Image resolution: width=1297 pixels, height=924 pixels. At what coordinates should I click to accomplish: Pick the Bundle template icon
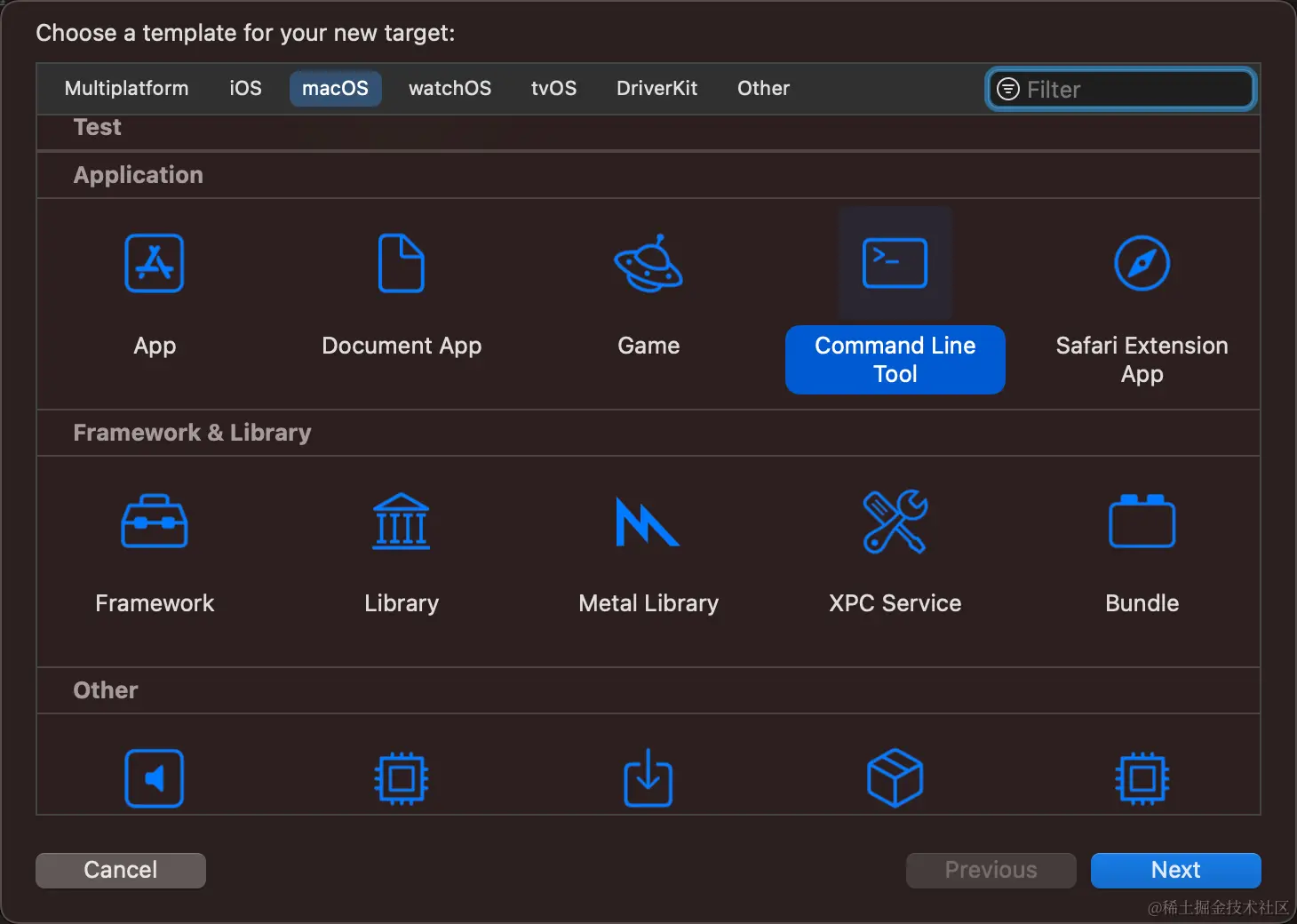(1142, 521)
